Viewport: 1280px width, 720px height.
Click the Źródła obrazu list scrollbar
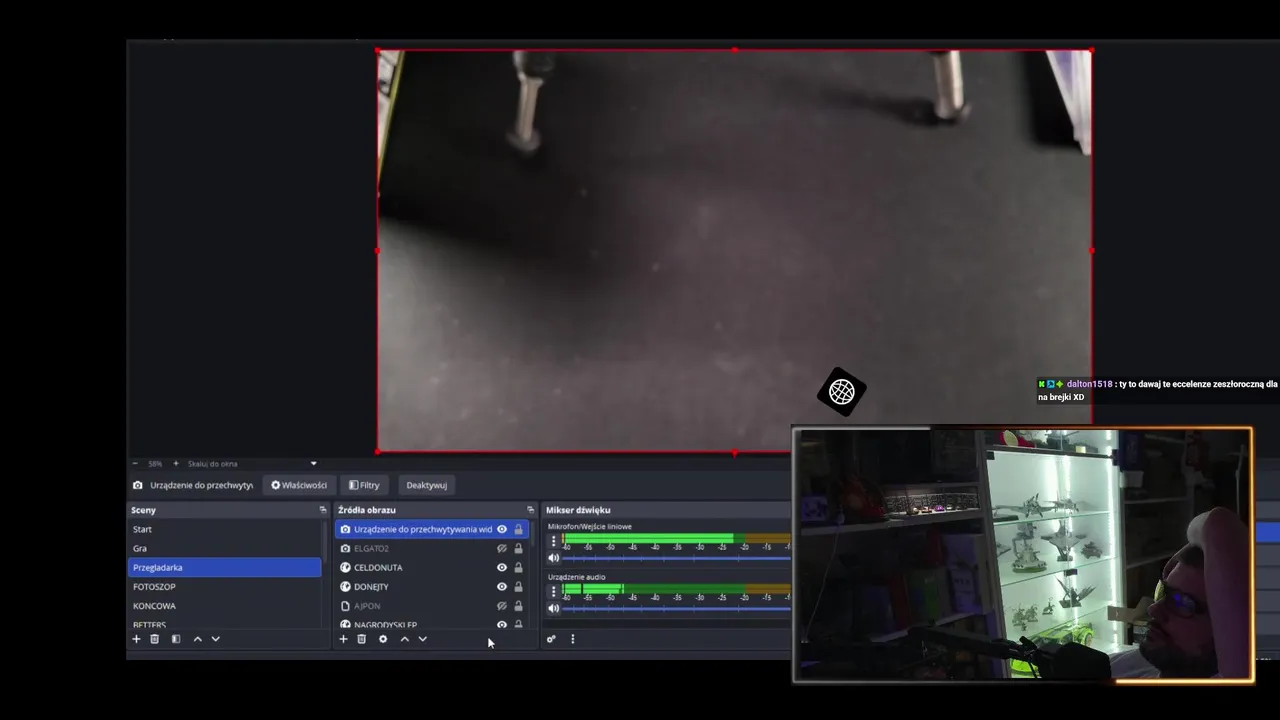531,535
